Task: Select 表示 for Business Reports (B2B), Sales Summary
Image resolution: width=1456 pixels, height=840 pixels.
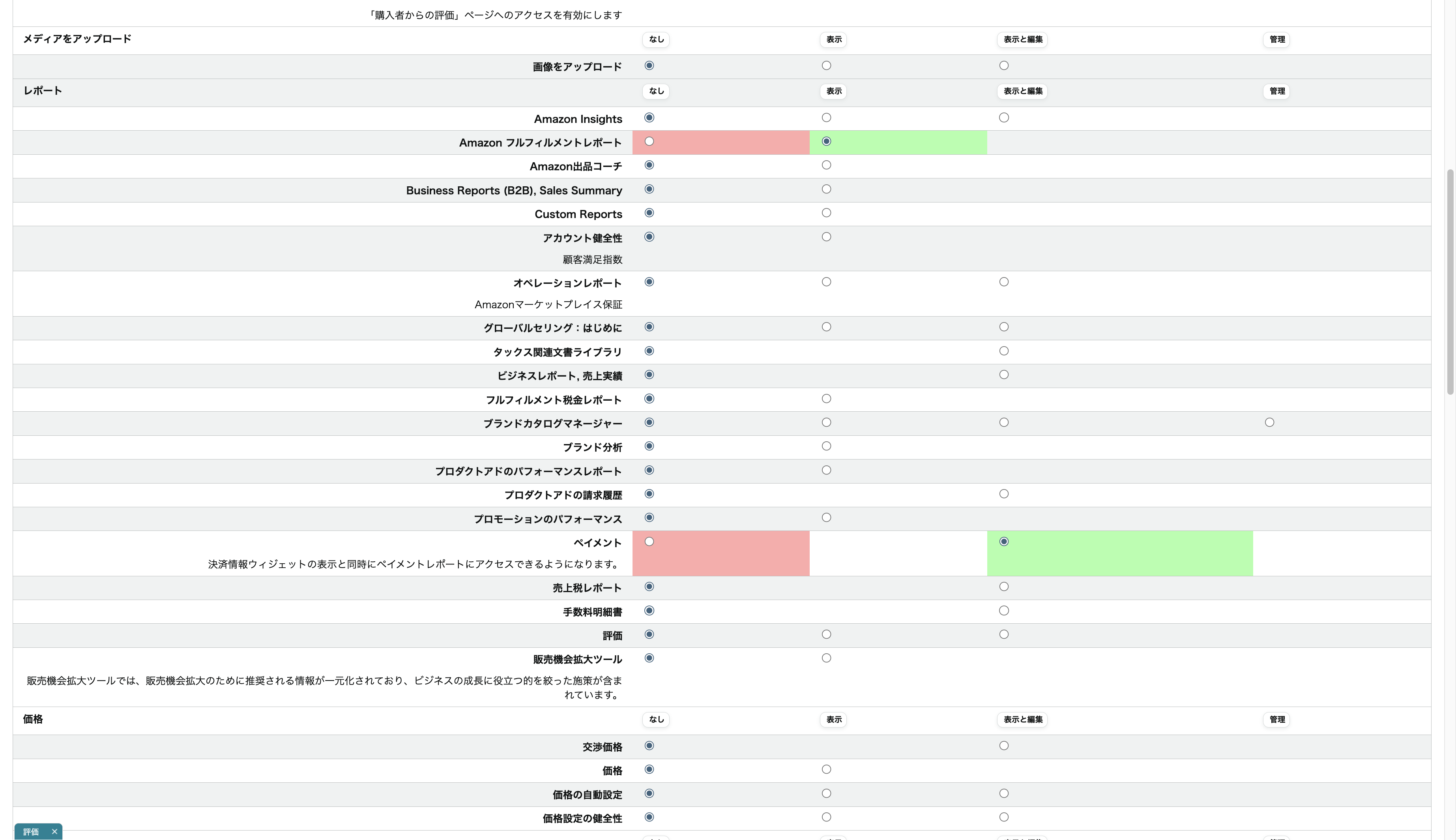Action: tap(826, 189)
